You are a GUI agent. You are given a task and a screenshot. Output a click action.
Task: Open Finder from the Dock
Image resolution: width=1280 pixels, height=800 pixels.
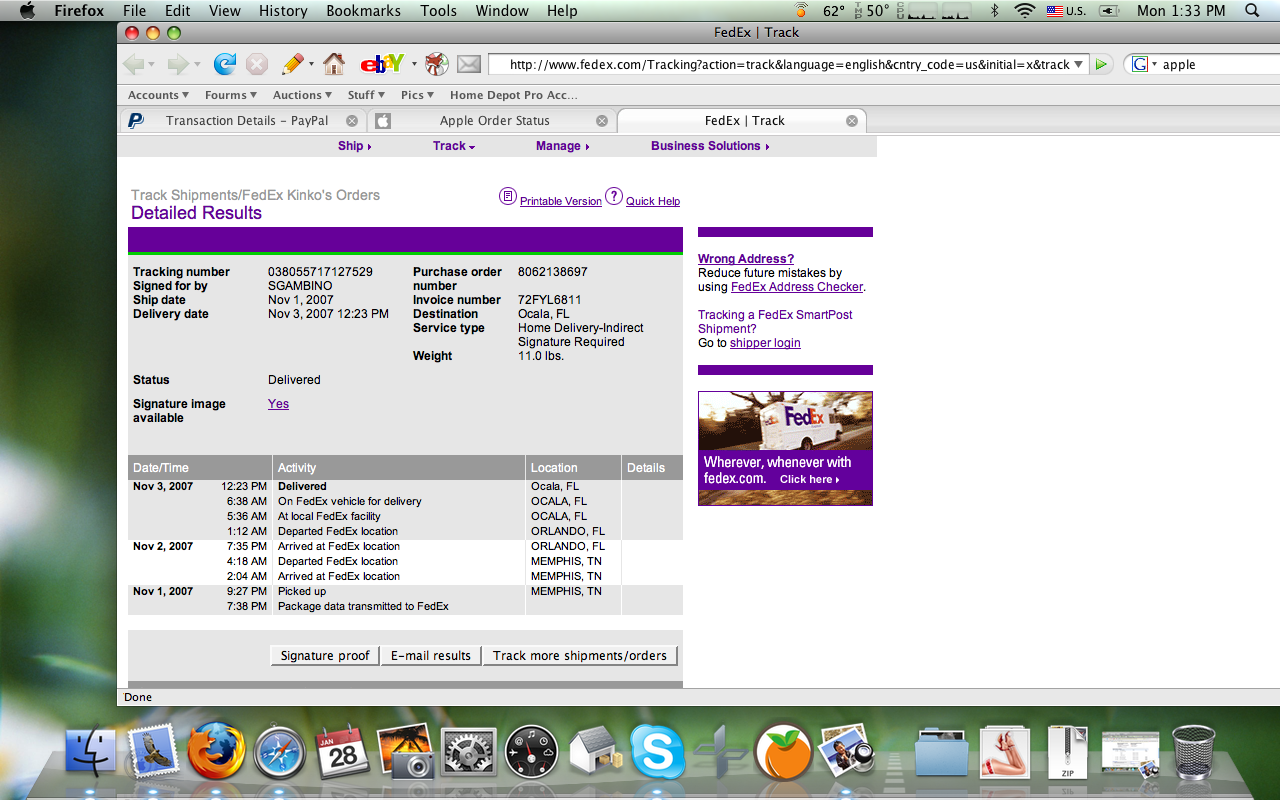point(91,752)
